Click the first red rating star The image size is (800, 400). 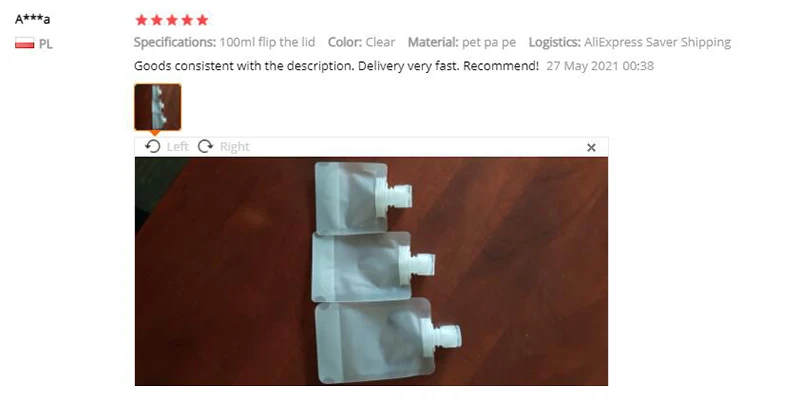click(x=141, y=20)
